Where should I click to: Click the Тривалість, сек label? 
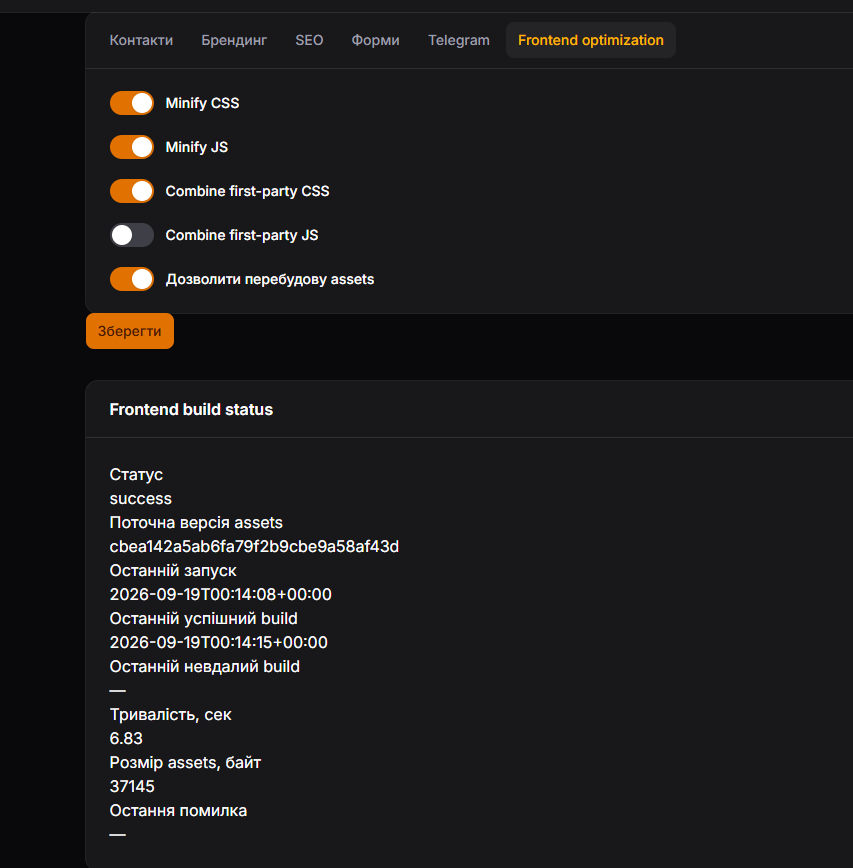click(170, 715)
